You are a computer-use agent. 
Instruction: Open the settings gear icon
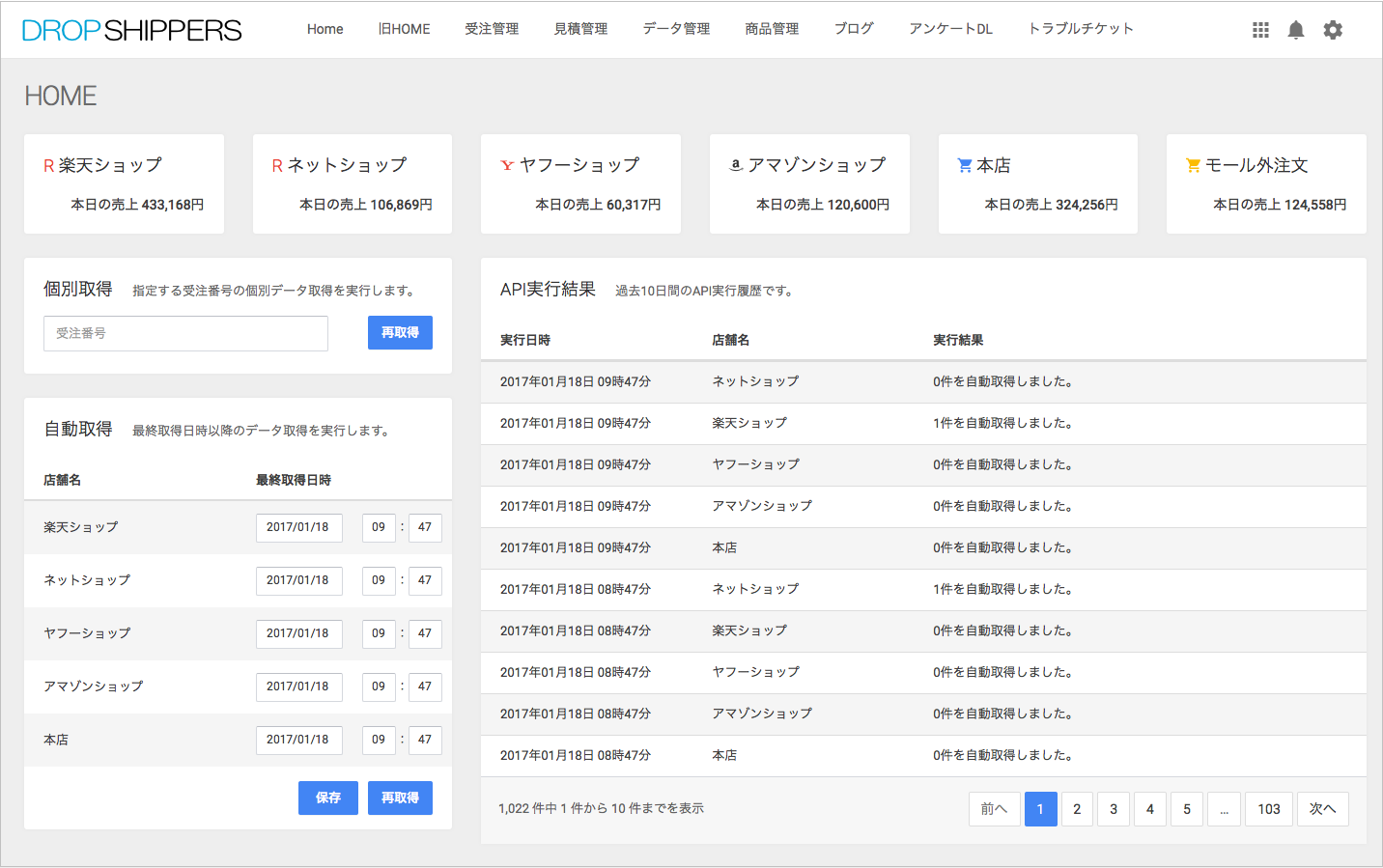pos(1333,30)
